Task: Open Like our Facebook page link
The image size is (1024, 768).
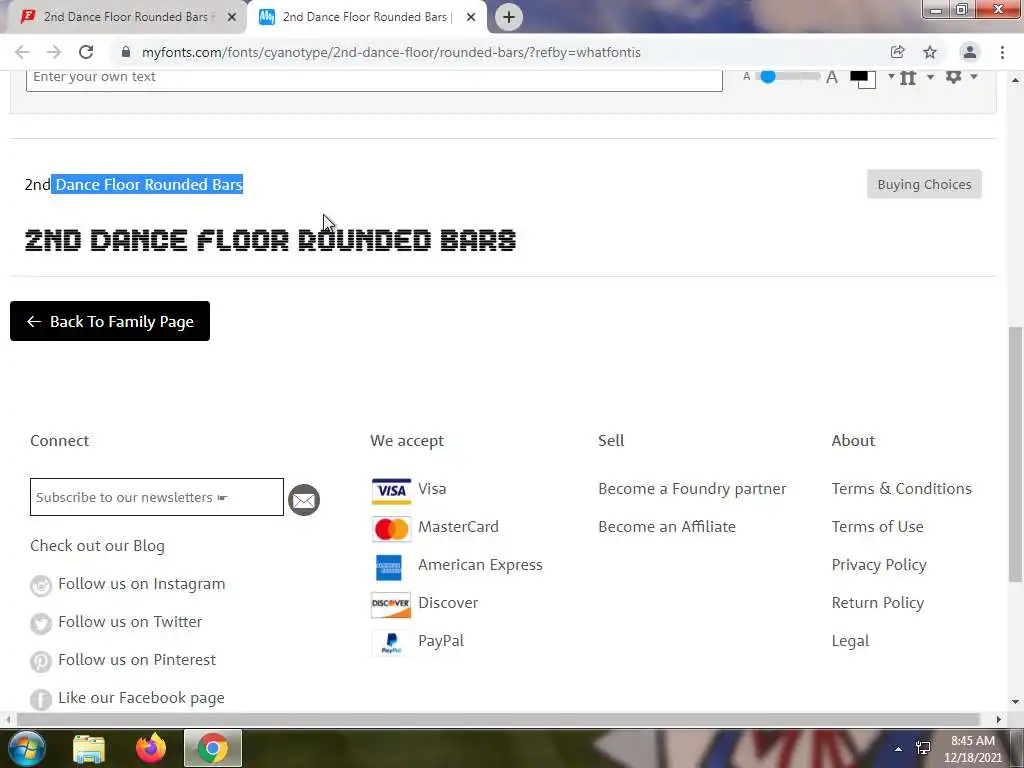Action: [x=141, y=697]
